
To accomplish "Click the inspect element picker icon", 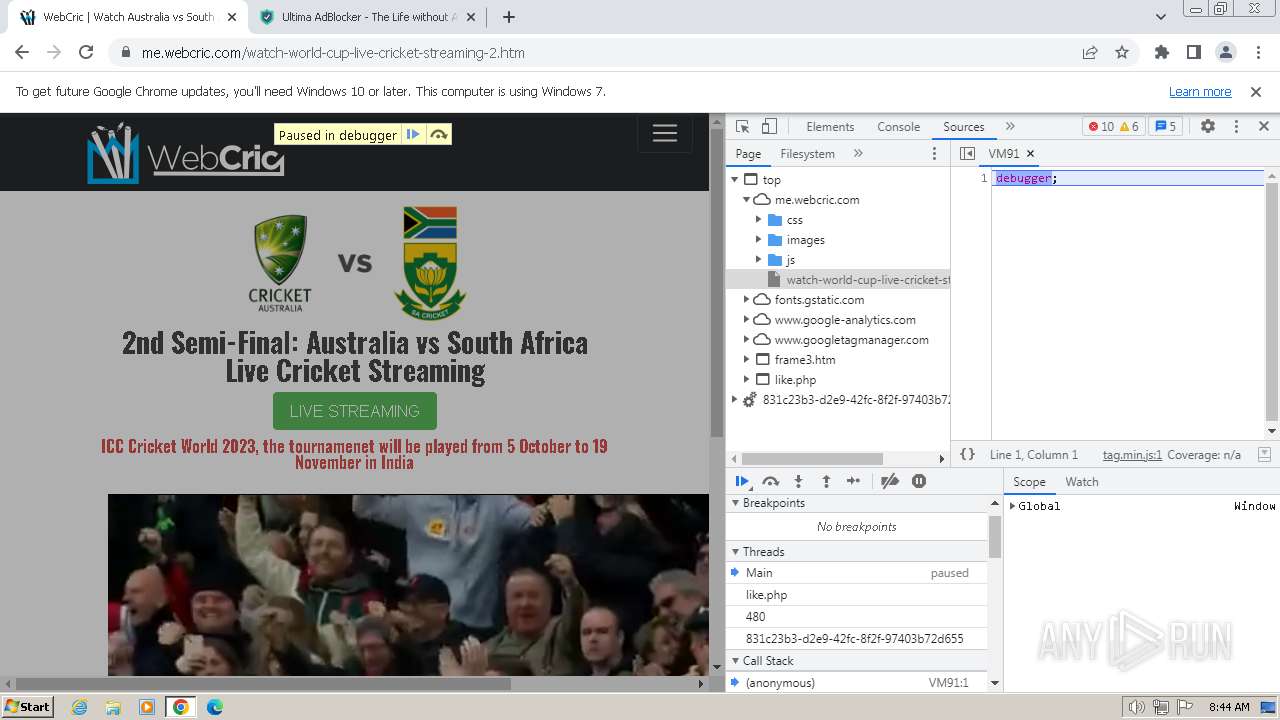I will pos(742,127).
